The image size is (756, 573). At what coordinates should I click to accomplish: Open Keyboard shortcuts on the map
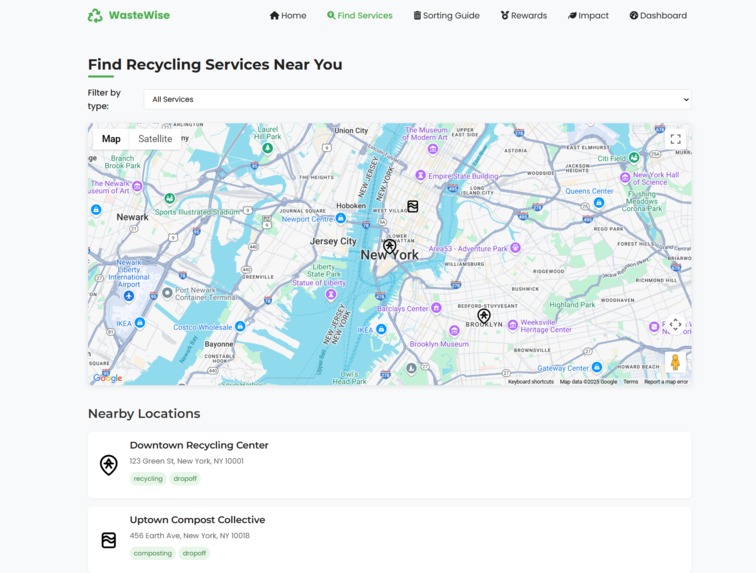531,382
